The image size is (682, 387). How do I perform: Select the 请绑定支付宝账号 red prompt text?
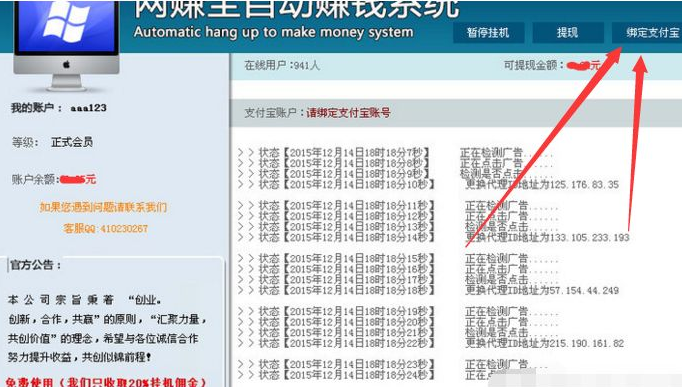coord(348,113)
